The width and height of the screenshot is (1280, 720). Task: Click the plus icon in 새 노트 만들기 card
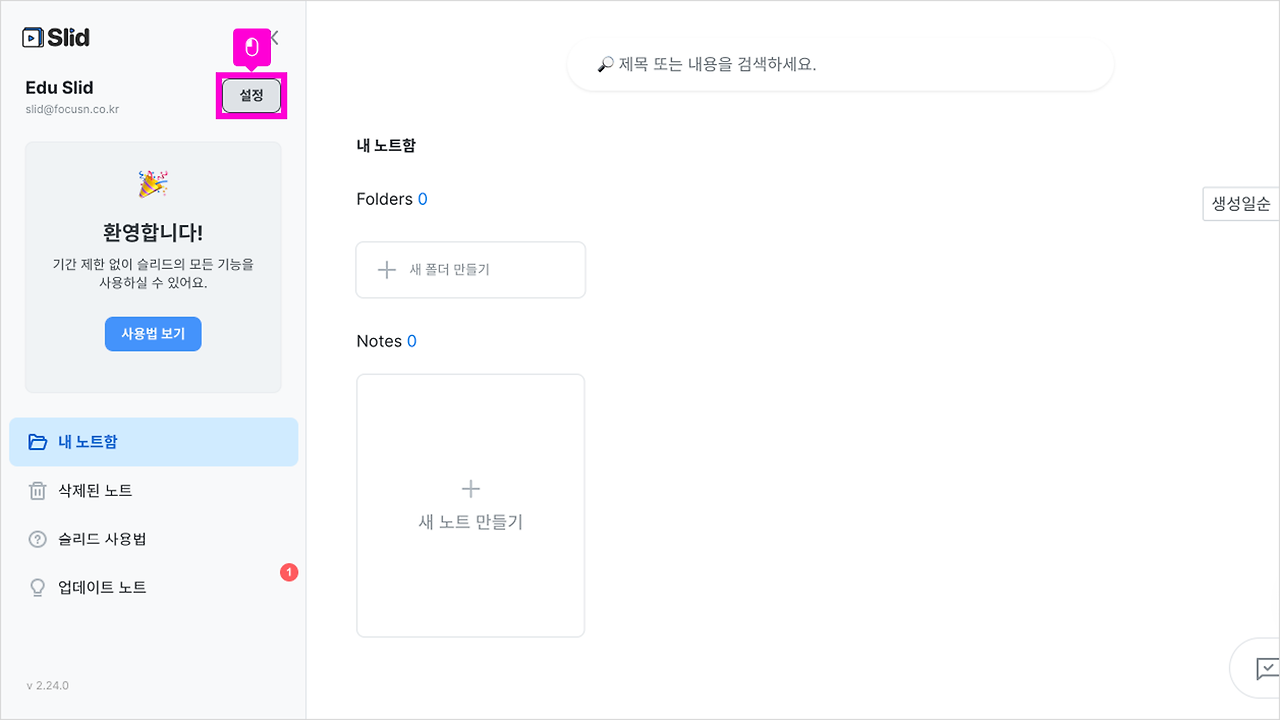coord(470,489)
